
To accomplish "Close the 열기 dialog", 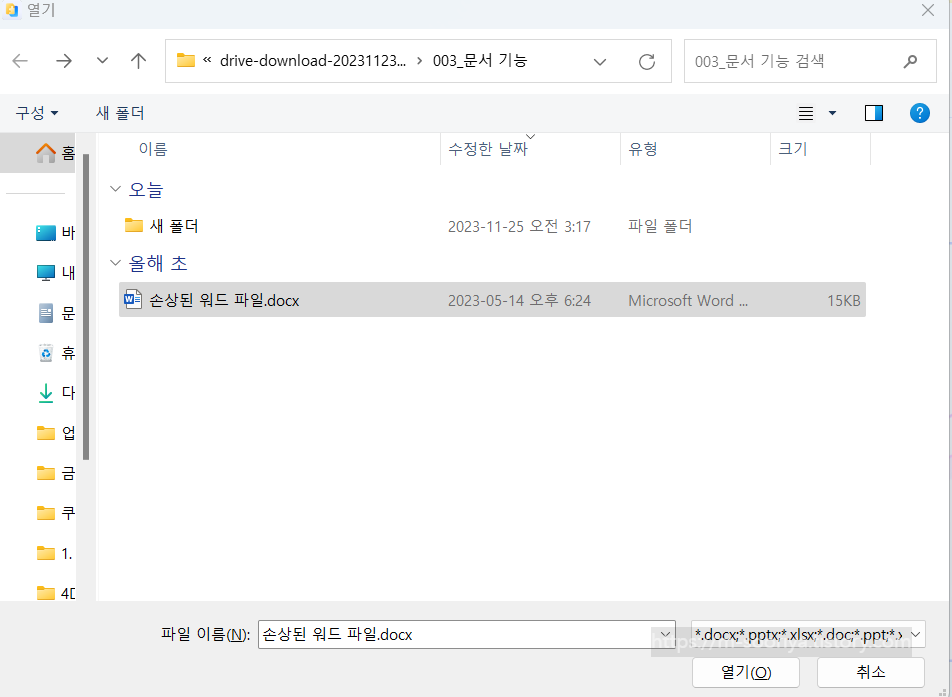I will pyautogui.click(x=928, y=10).
